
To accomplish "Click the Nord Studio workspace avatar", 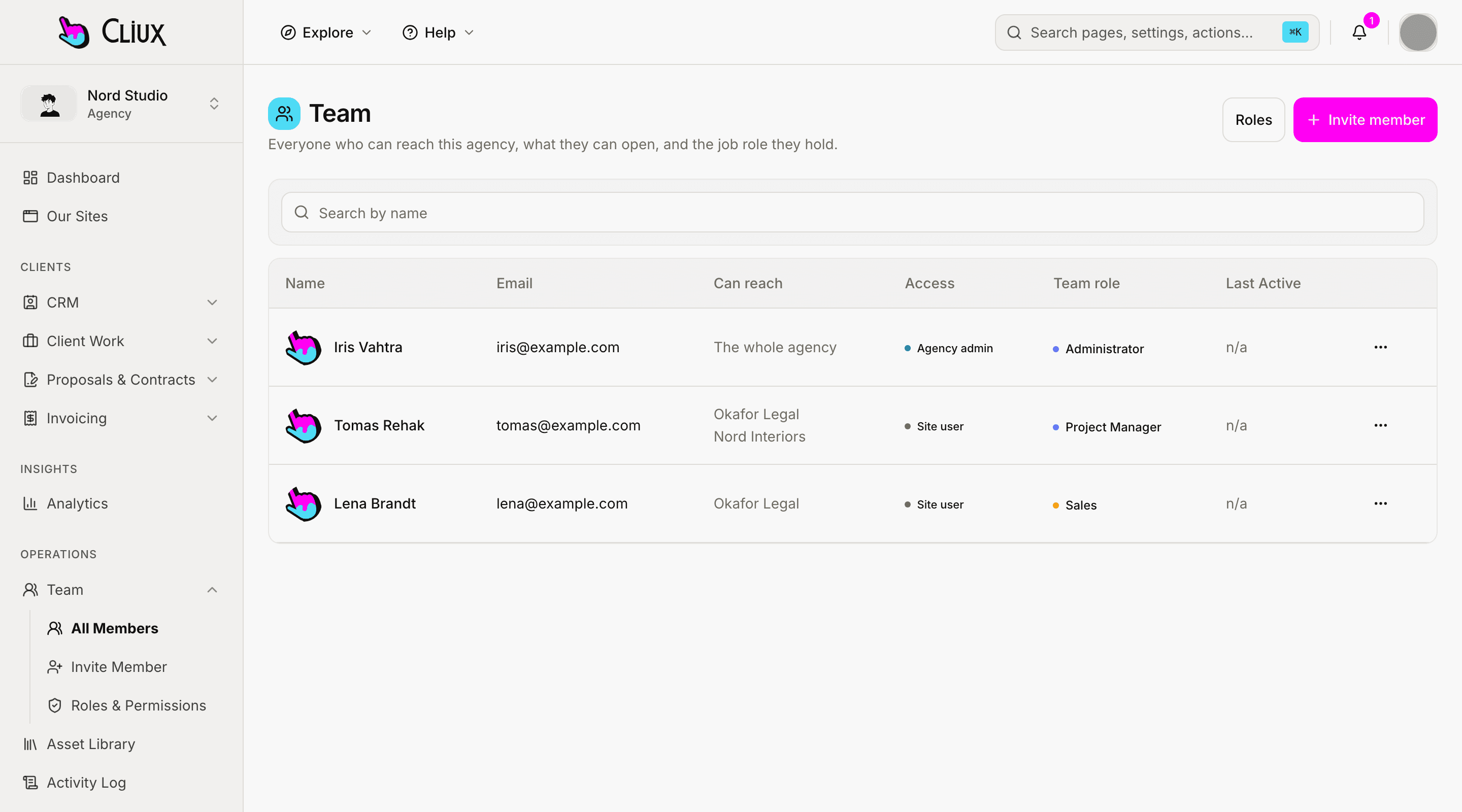I will click(49, 103).
